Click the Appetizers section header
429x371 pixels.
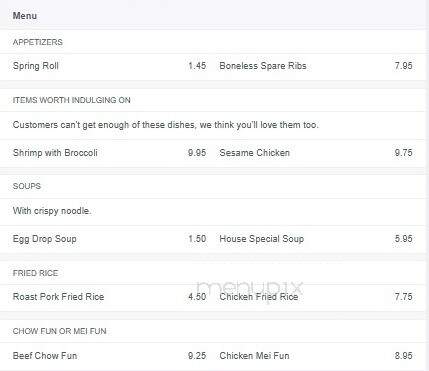click(x=38, y=42)
